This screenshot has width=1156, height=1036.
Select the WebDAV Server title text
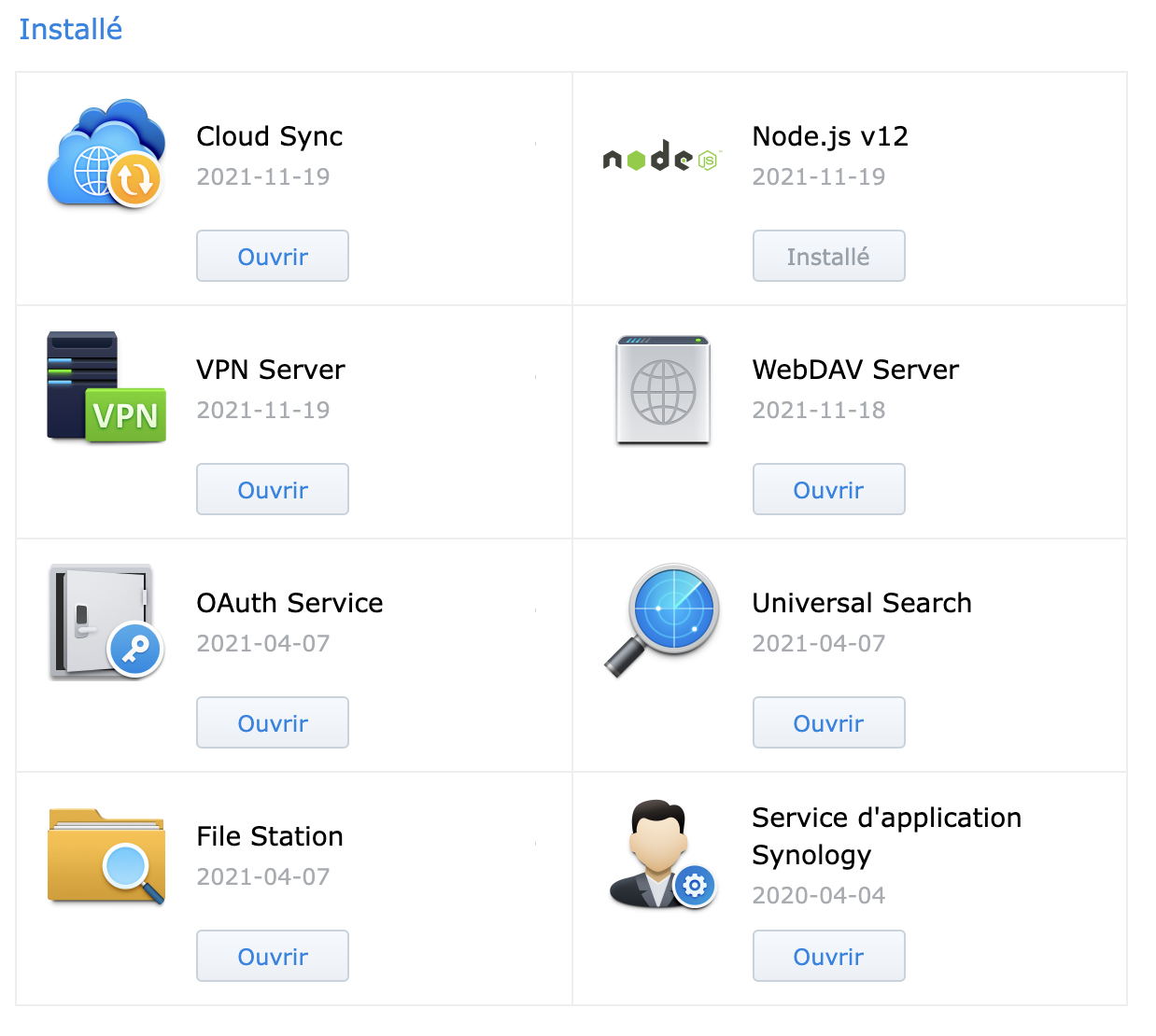(x=855, y=371)
